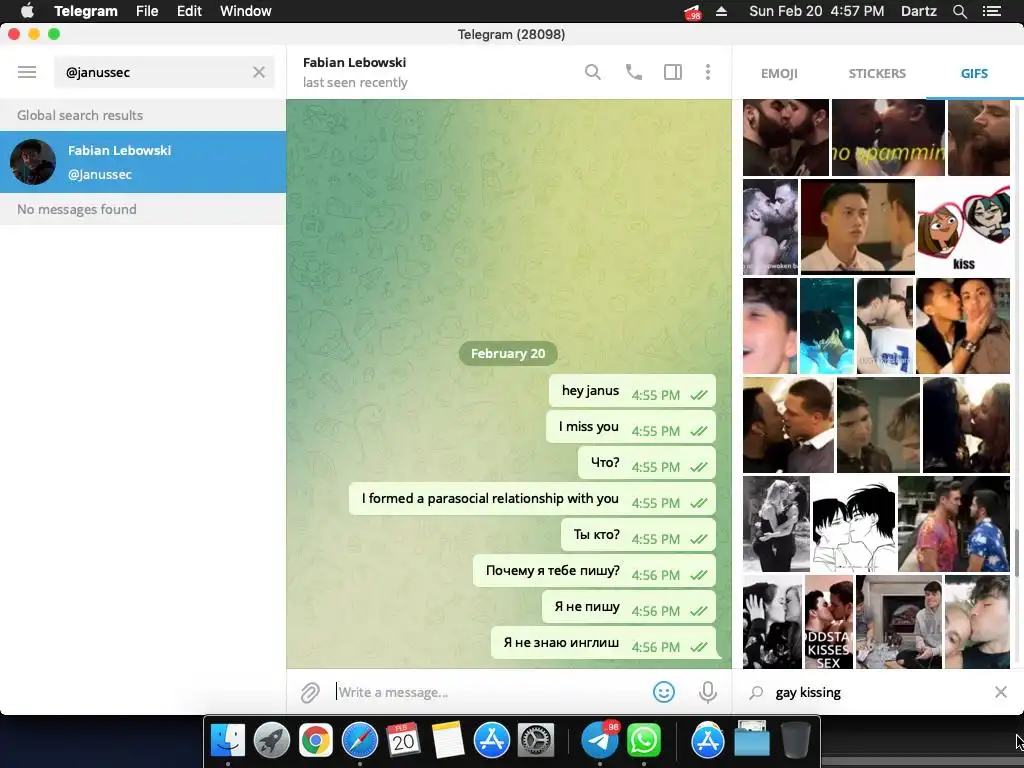This screenshot has width=1024, height=768.
Task: Attach a file with paperclip icon
Action: pyautogui.click(x=310, y=692)
